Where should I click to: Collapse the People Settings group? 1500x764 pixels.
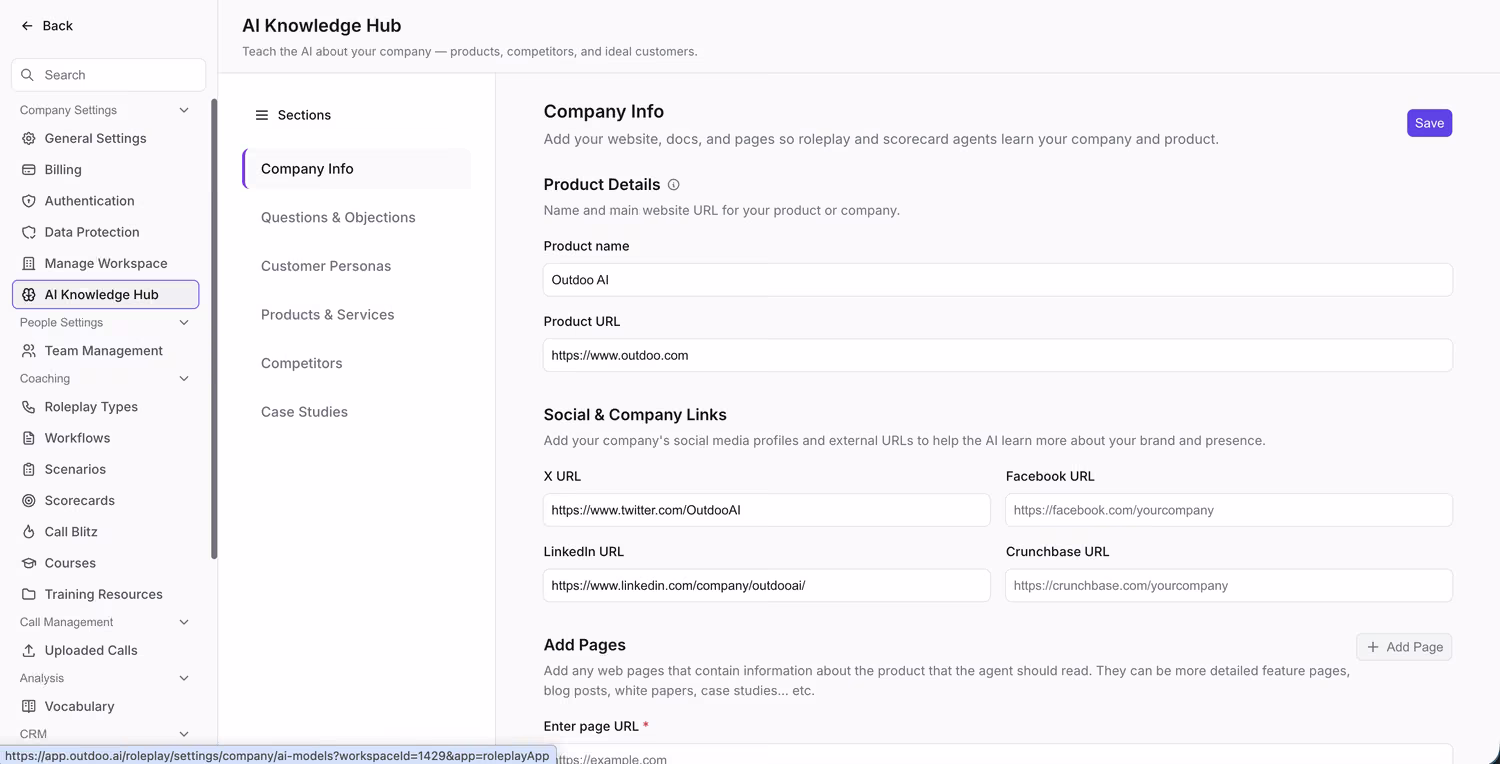pos(184,322)
